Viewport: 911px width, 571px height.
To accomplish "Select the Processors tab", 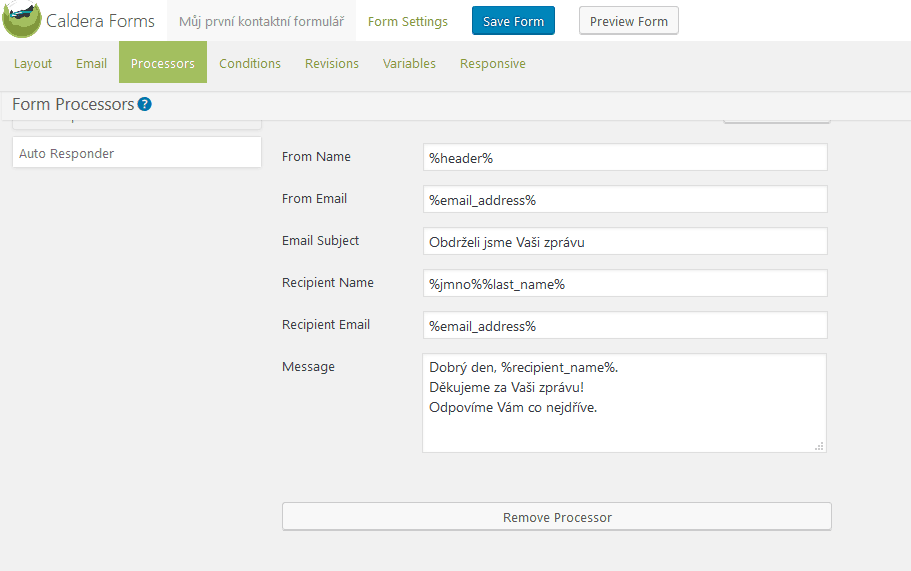I will click(x=163, y=63).
